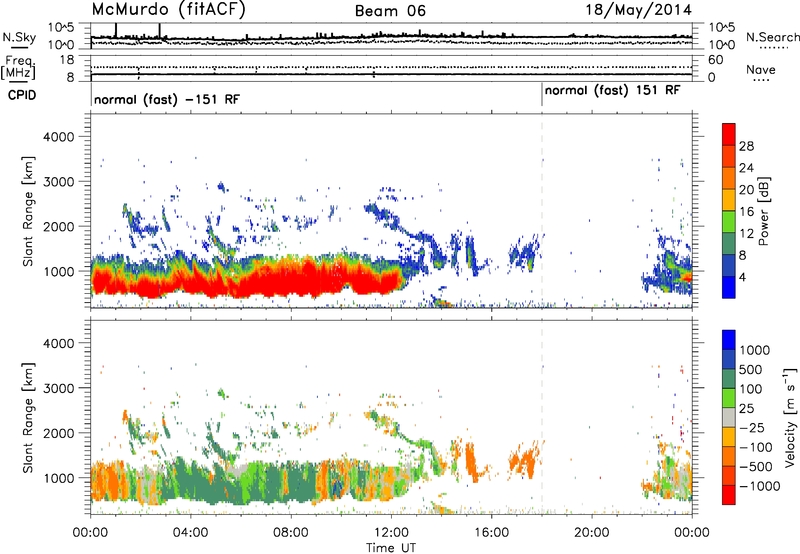
Task: Click the "McMurdo (fitACF)" plot title
Action: pyautogui.click(x=168, y=10)
